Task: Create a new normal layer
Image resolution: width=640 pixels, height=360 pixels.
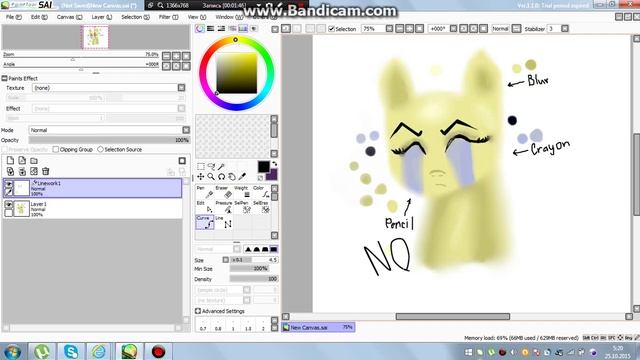Action: point(10,161)
